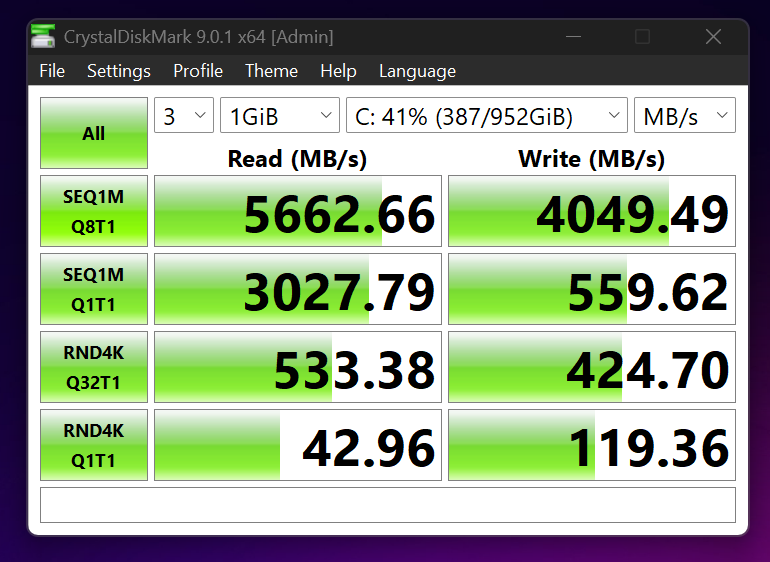This screenshot has height=562, width=770.
Task: Open the Help menu
Action: coord(338,71)
